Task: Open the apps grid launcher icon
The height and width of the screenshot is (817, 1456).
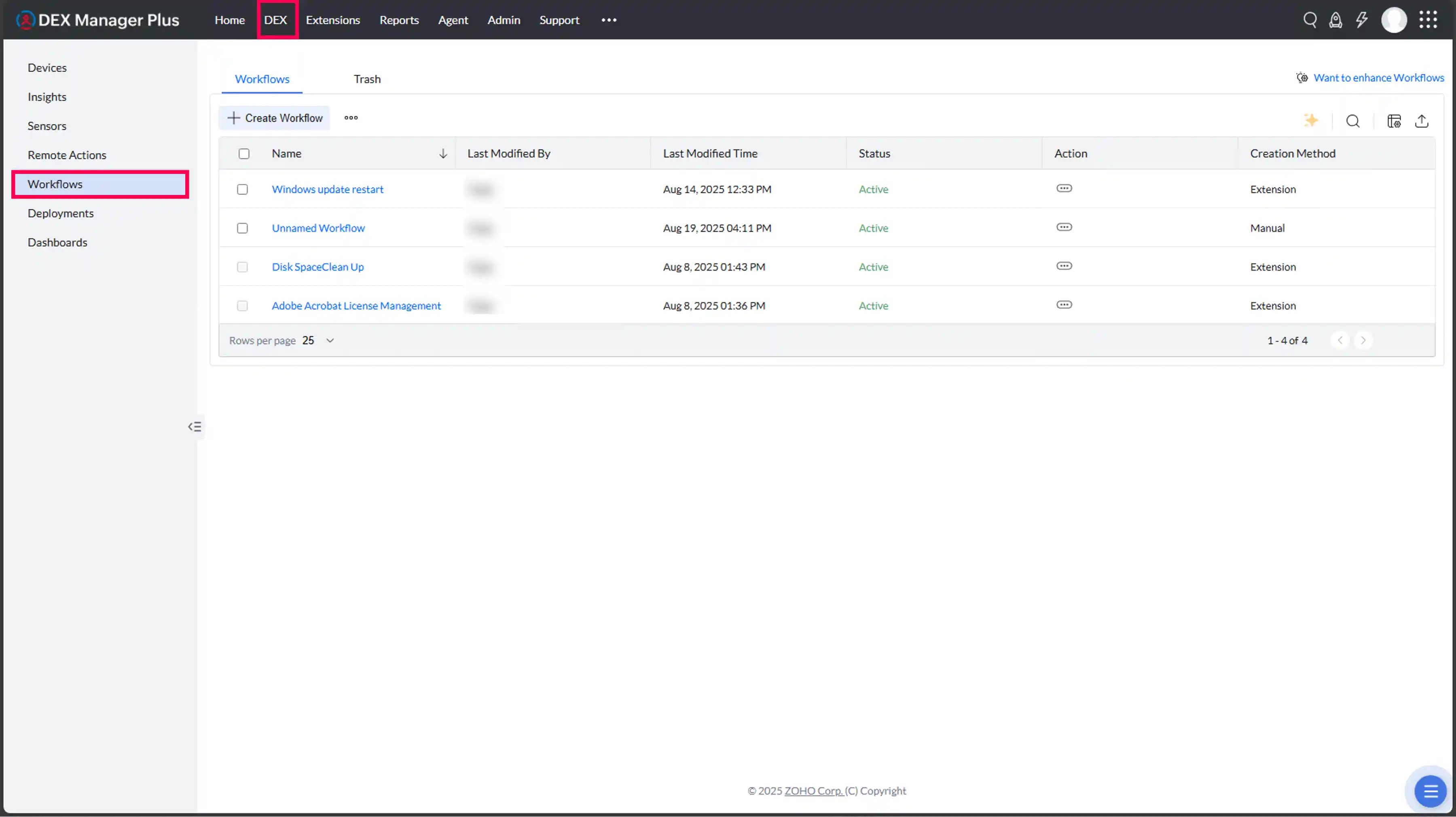Action: [x=1428, y=19]
